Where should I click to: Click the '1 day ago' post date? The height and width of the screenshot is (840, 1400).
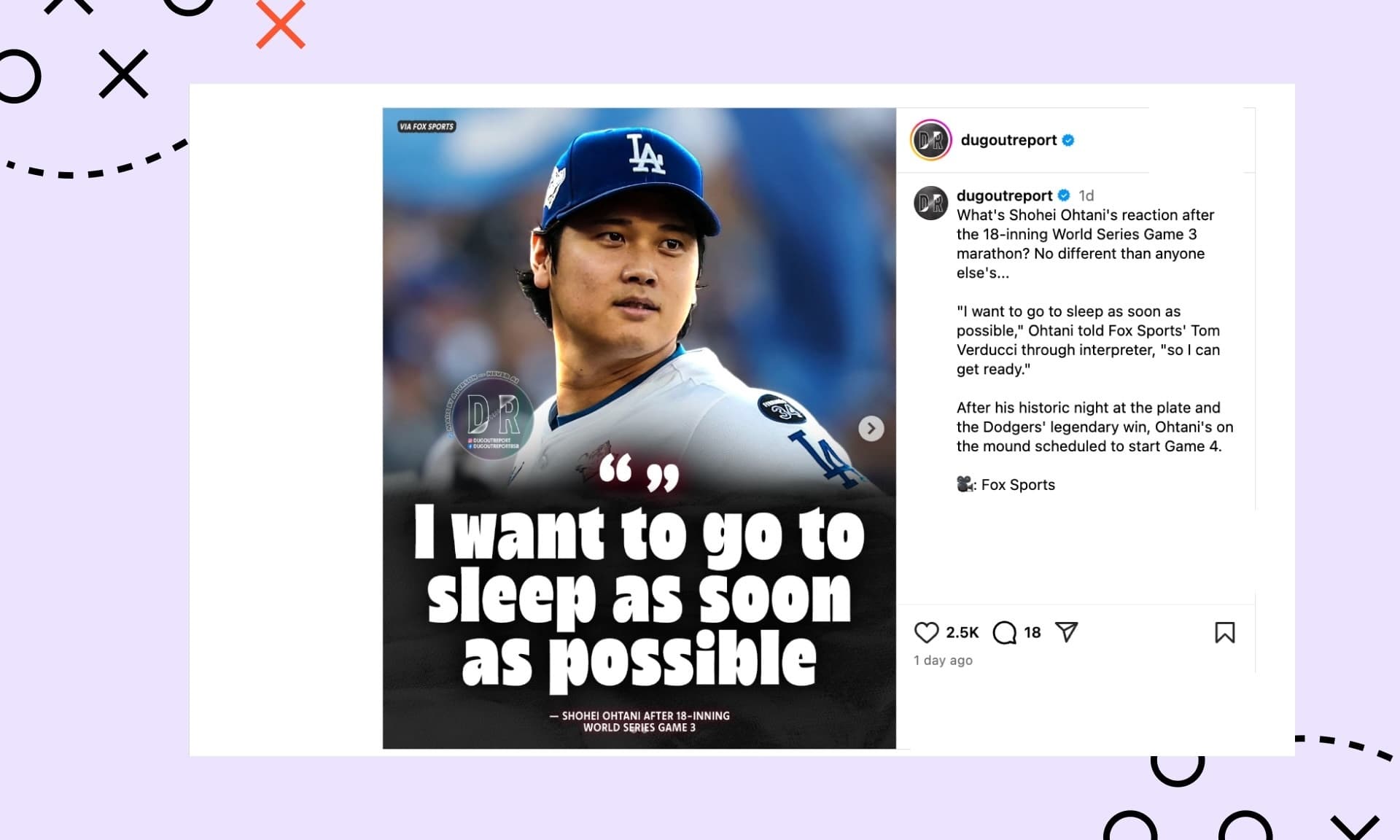(943, 660)
